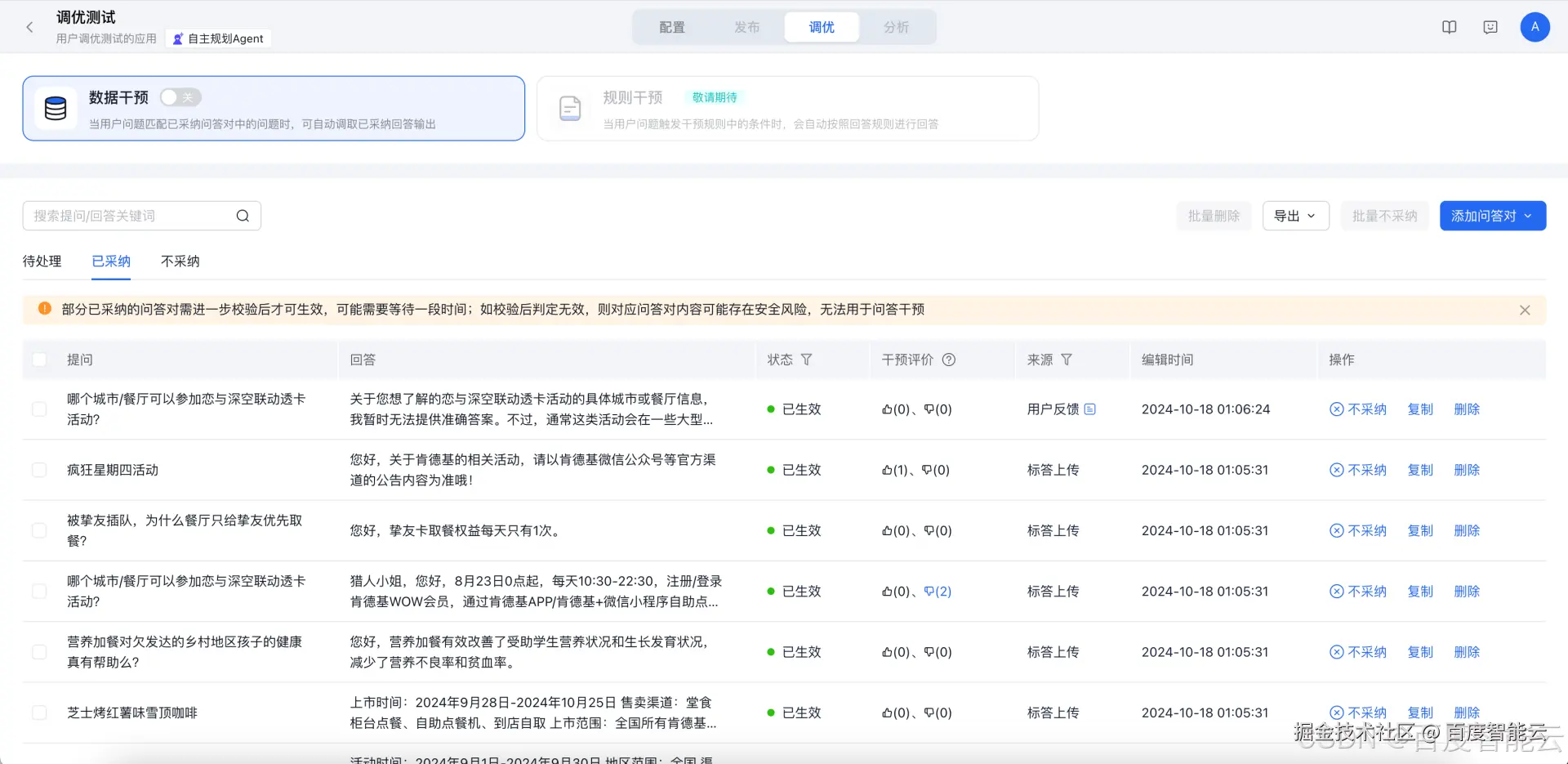The width and height of the screenshot is (1568, 764).
Task: Open the documentation book icon
Action: pos(1450,27)
